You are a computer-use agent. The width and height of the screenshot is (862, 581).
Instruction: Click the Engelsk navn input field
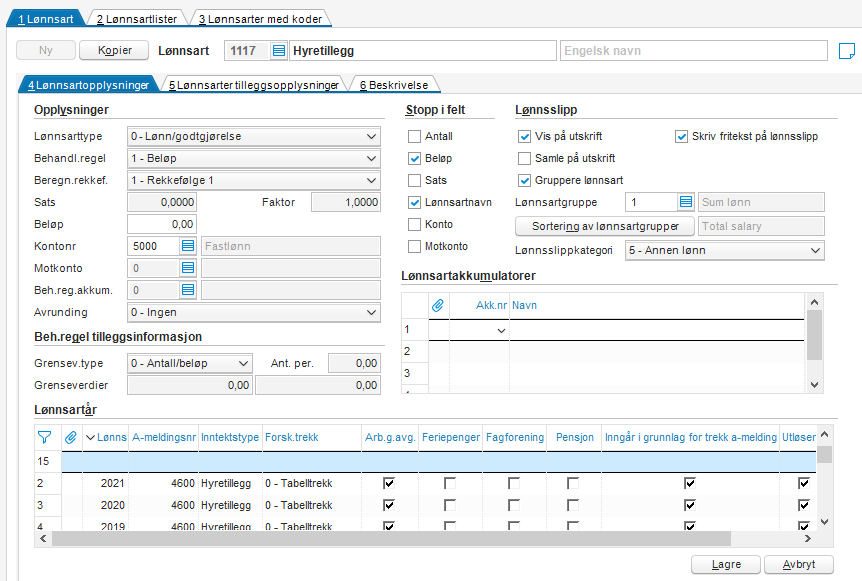tap(694, 51)
